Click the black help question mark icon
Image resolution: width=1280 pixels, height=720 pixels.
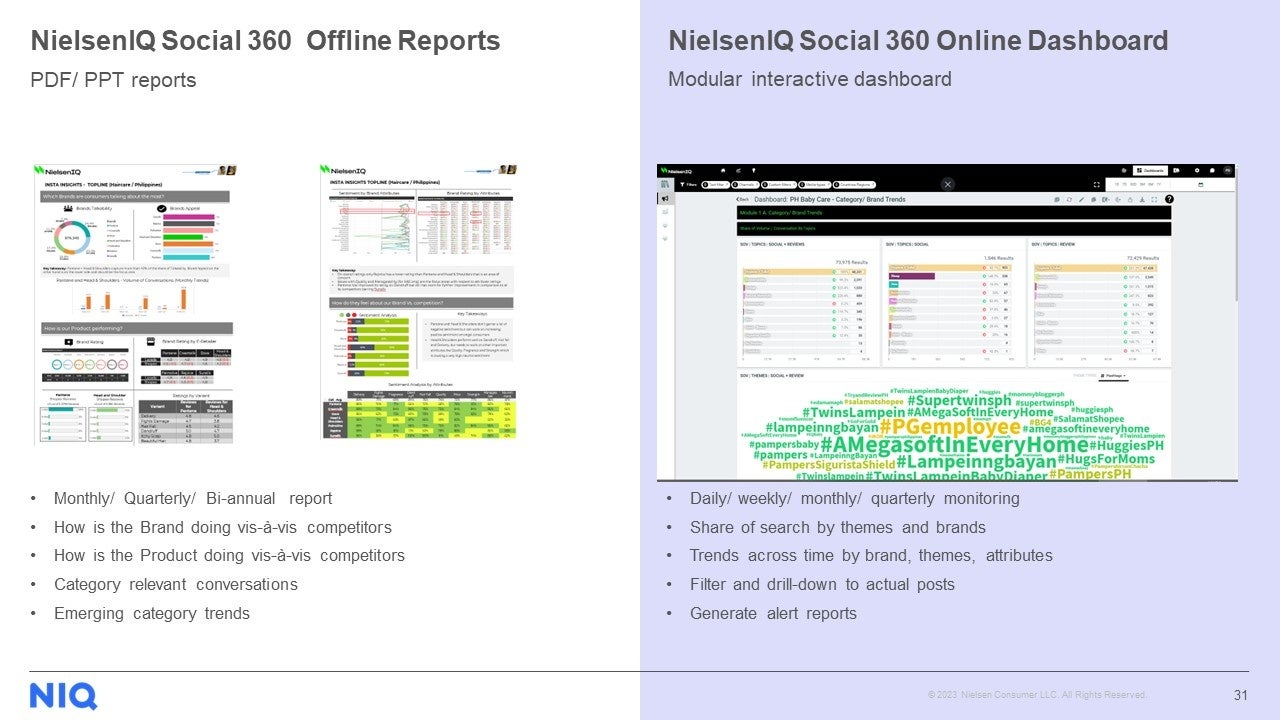1169,199
